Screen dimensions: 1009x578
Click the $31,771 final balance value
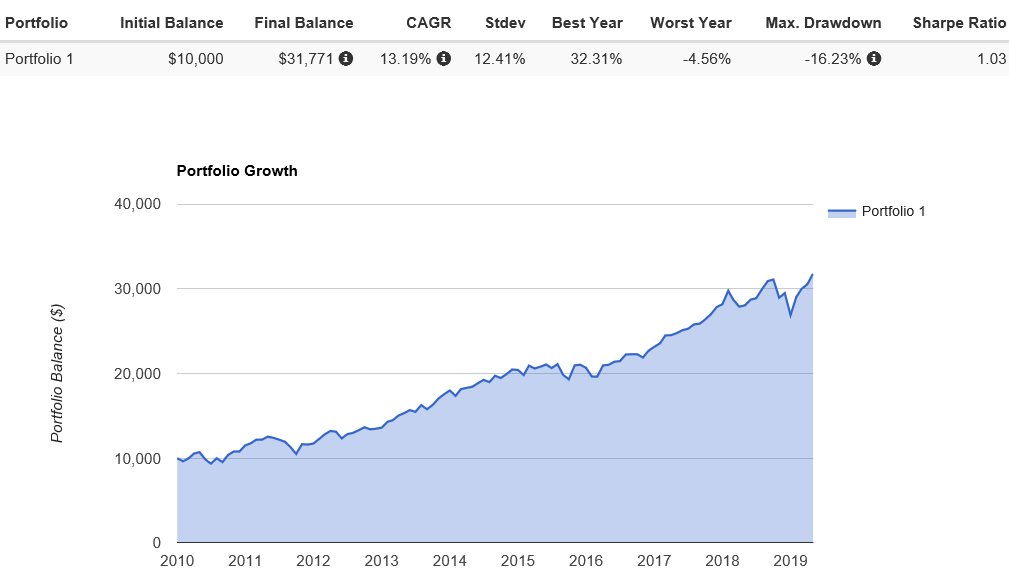coord(306,59)
